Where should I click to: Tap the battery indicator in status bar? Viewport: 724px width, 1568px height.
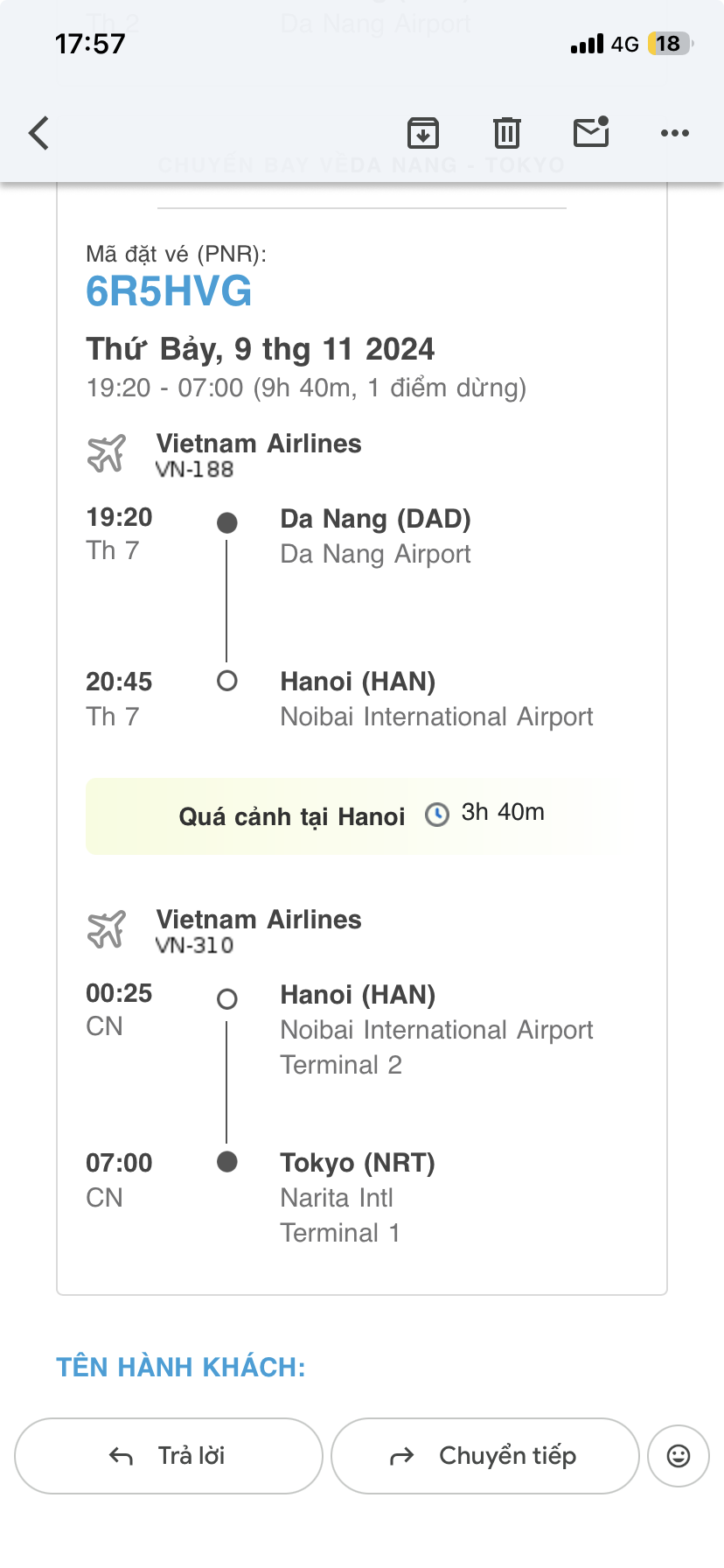coord(669,44)
